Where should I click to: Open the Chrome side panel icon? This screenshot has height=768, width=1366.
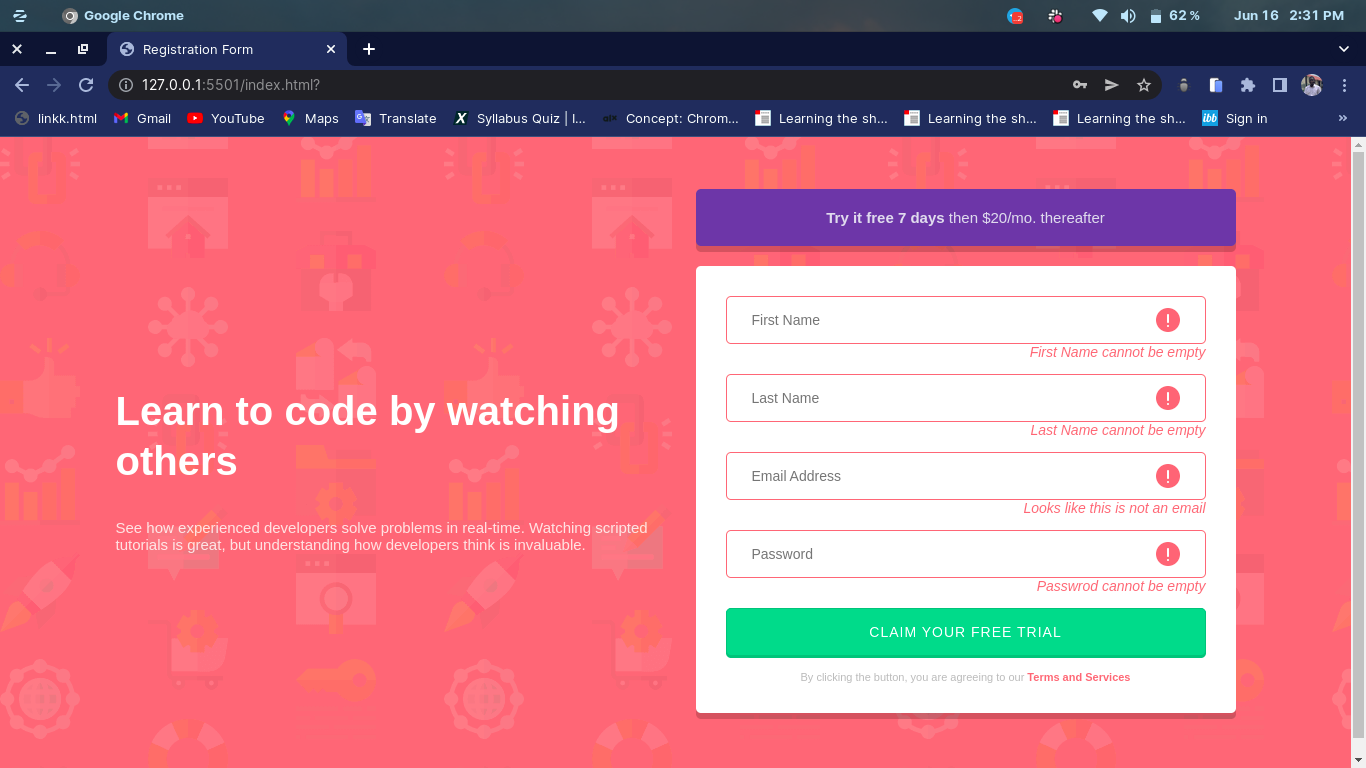click(x=1279, y=85)
